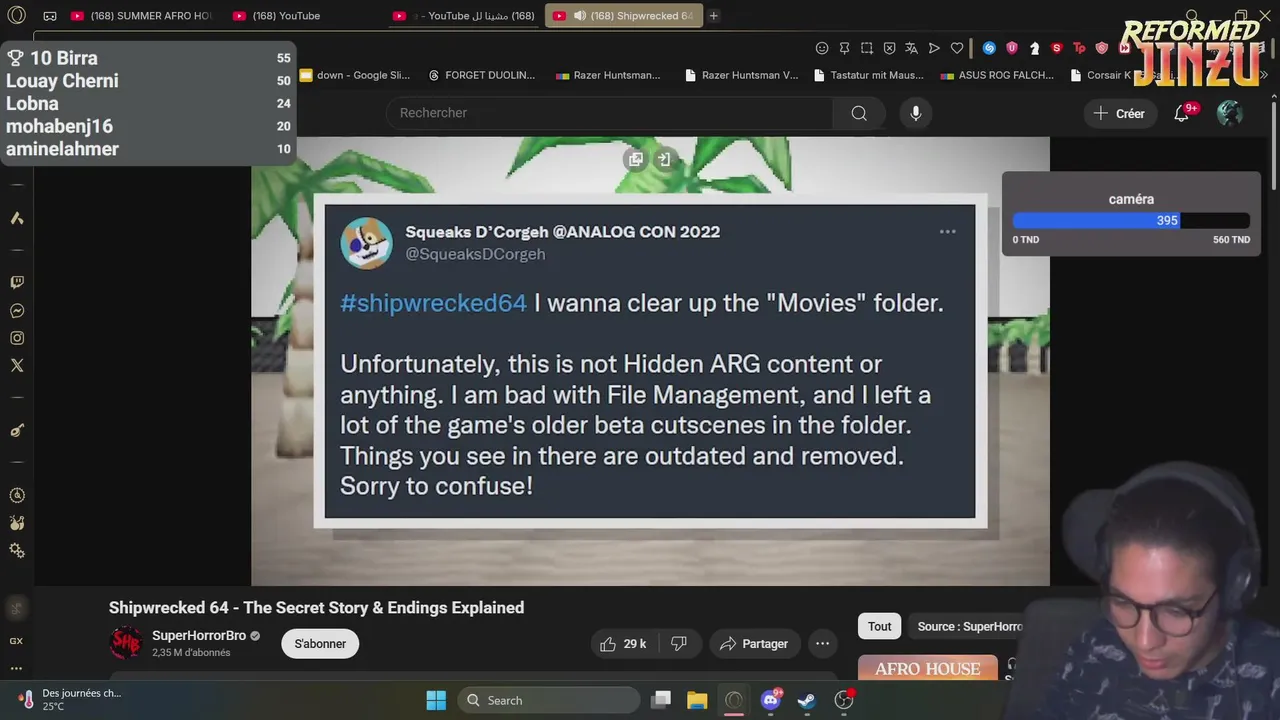The width and height of the screenshot is (1280, 720).
Task: Click the GX button in the sidebar
Action: coord(16,641)
